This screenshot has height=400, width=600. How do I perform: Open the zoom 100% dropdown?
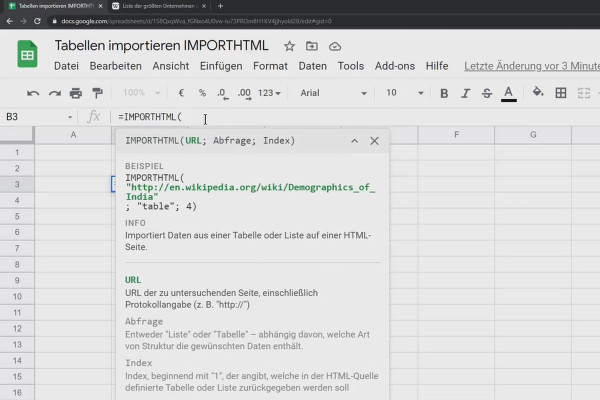click(x=141, y=93)
